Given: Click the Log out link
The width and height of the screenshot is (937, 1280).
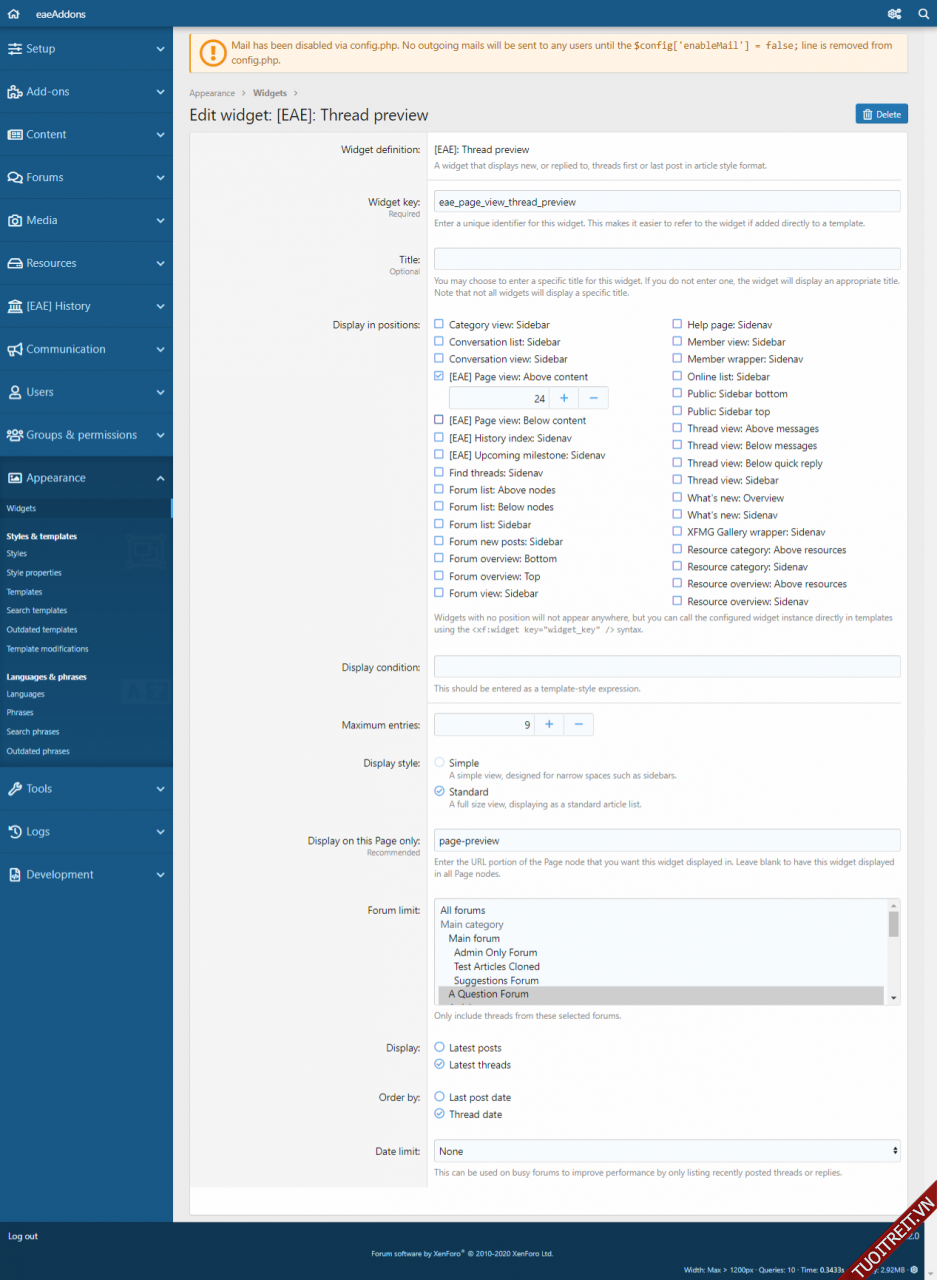Looking at the screenshot, I should point(23,1236).
